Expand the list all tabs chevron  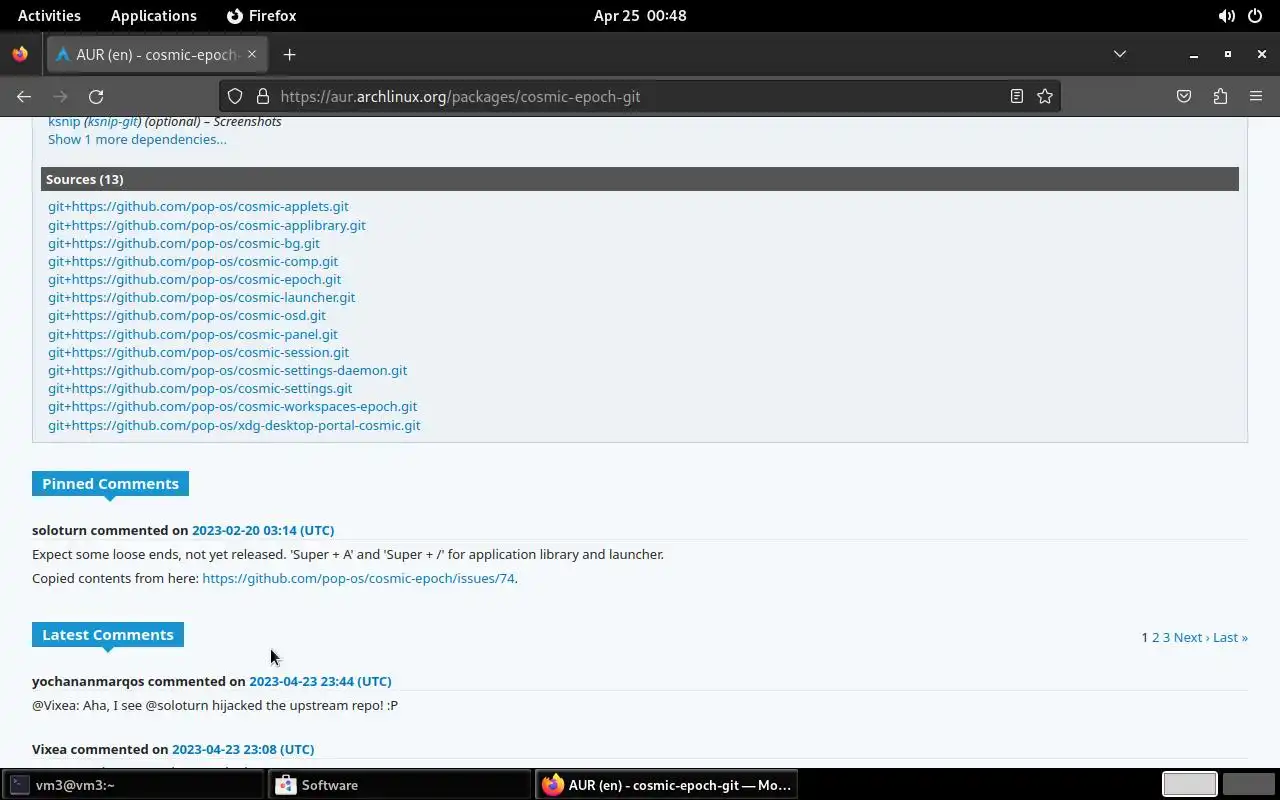coord(1120,54)
